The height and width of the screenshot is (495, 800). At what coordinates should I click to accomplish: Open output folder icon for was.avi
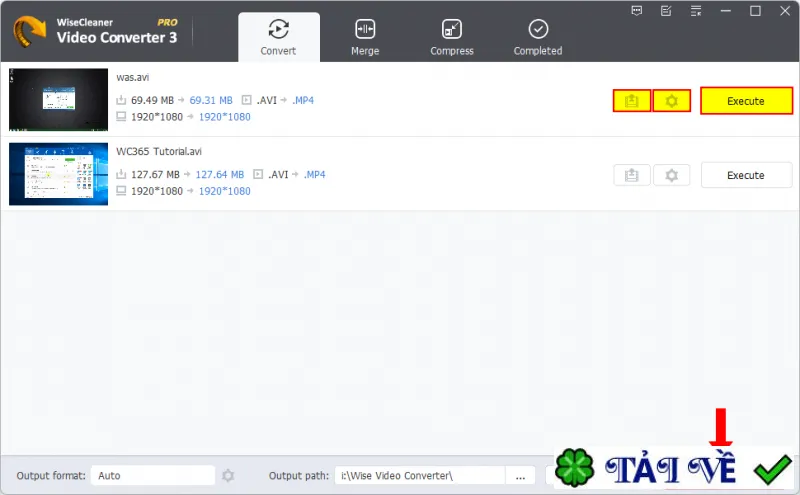tap(632, 101)
